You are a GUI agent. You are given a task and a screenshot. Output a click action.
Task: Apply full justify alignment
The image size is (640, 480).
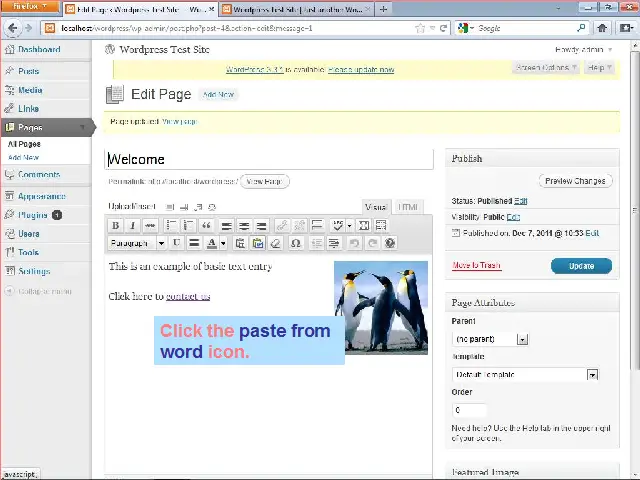coord(194,243)
